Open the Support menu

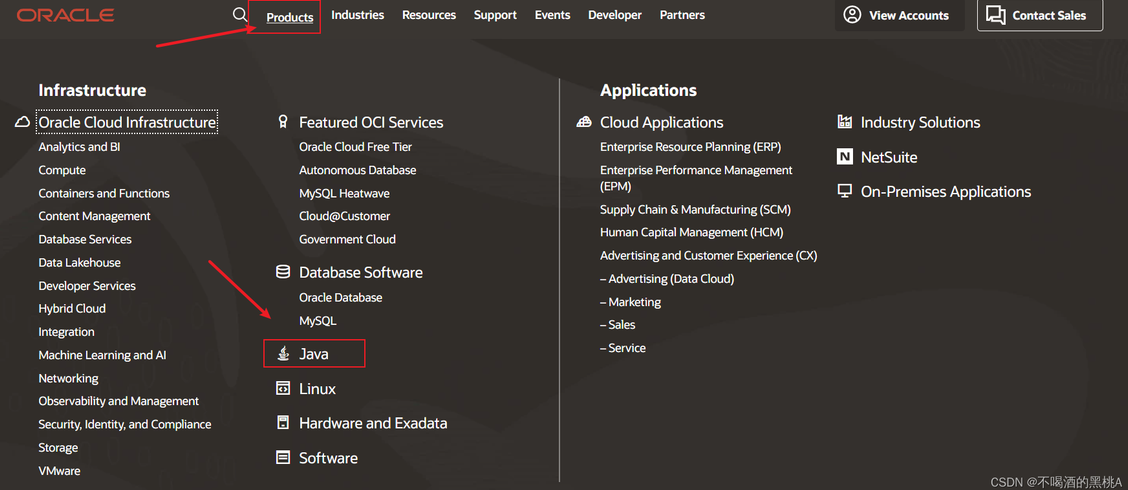495,15
